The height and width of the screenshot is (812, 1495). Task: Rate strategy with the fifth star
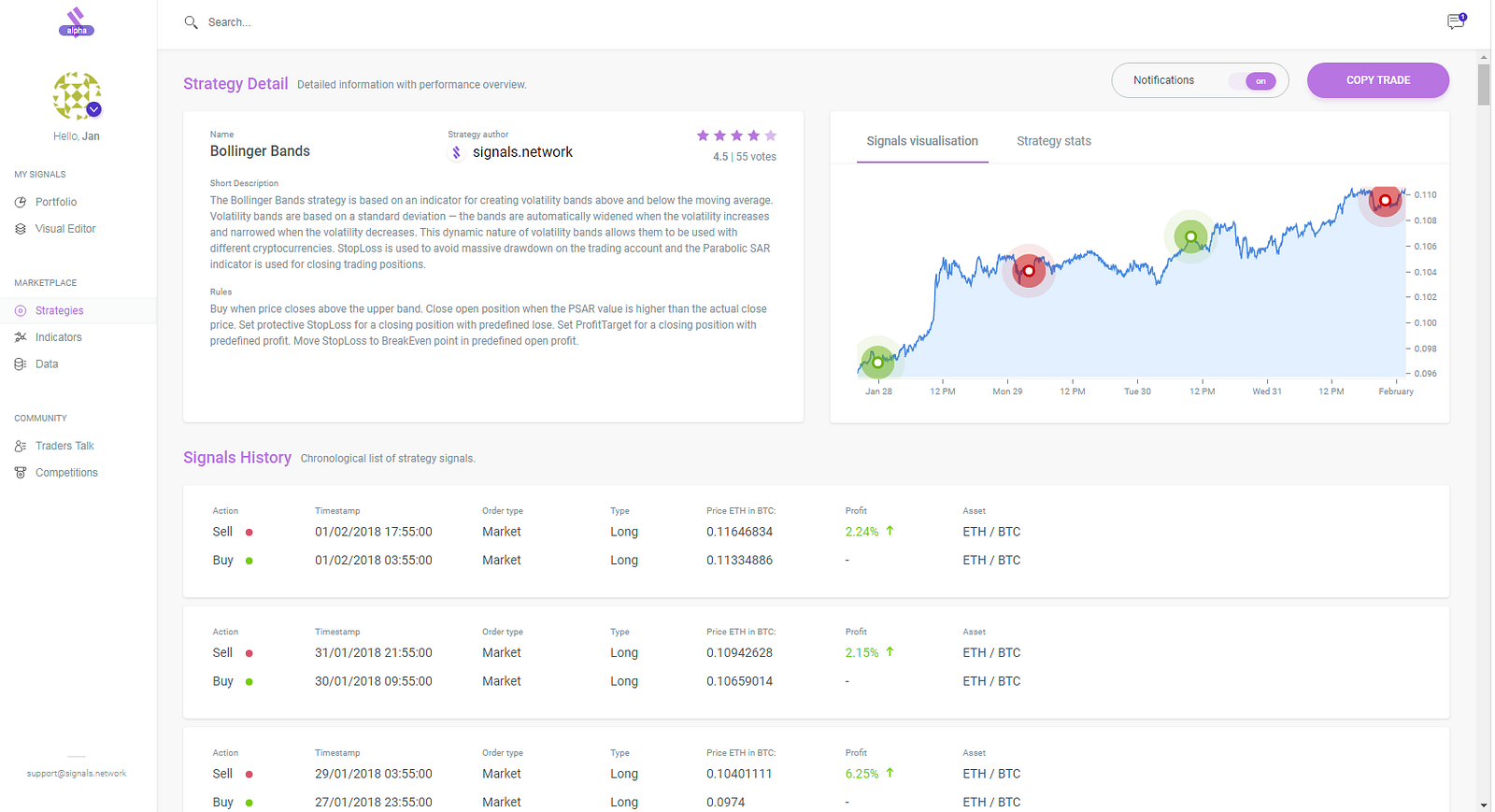point(770,135)
